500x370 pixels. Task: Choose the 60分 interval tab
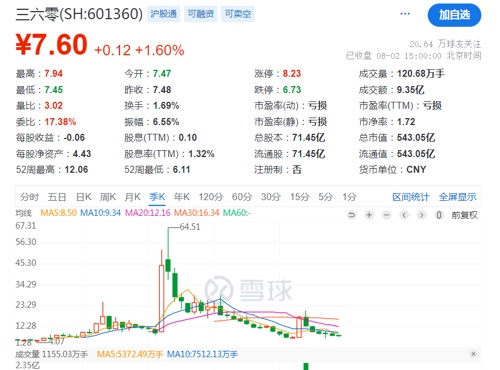(x=242, y=197)
